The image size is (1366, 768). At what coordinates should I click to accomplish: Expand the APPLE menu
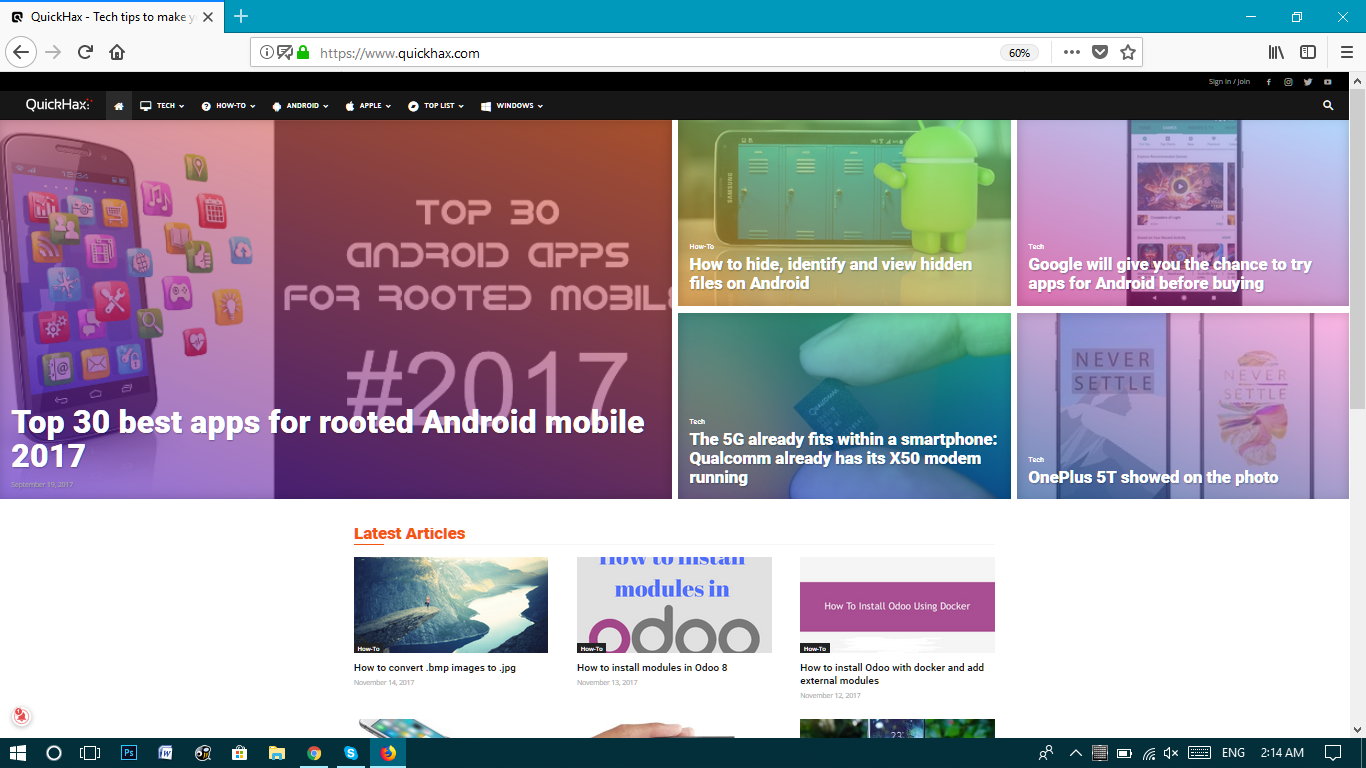(x=368, y=105)
